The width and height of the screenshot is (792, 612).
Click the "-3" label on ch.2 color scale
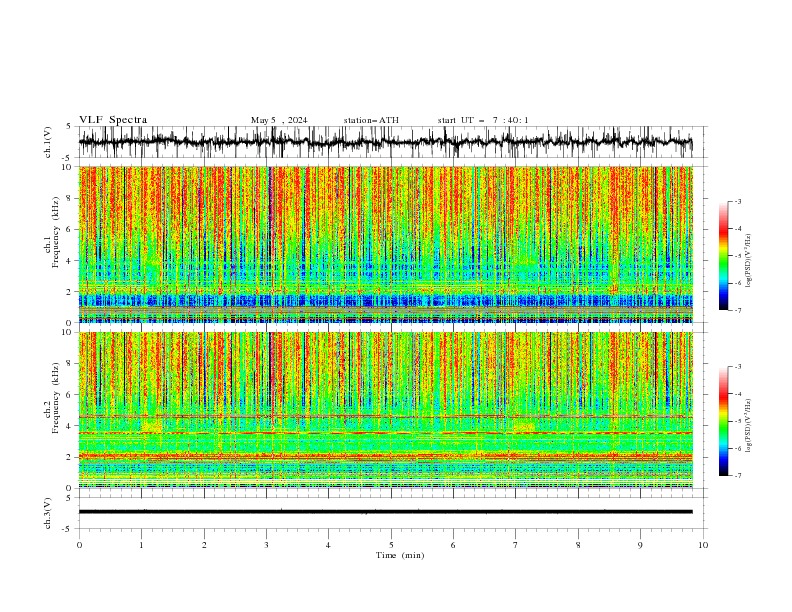pos(738,367)
